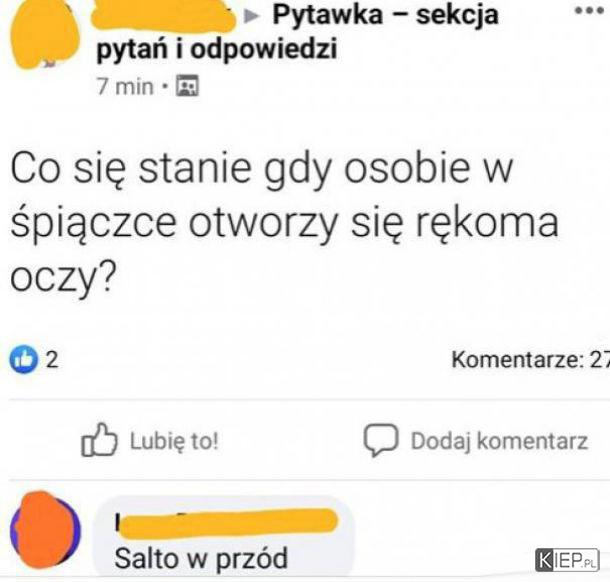
Task: Click the Salto w przód comment text
Action: [201, 559]
